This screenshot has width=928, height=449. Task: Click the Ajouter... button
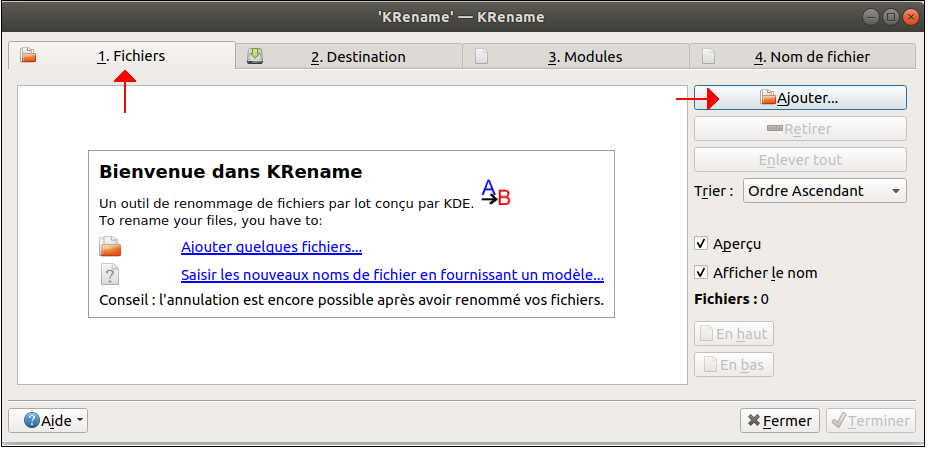coord(800,98)
